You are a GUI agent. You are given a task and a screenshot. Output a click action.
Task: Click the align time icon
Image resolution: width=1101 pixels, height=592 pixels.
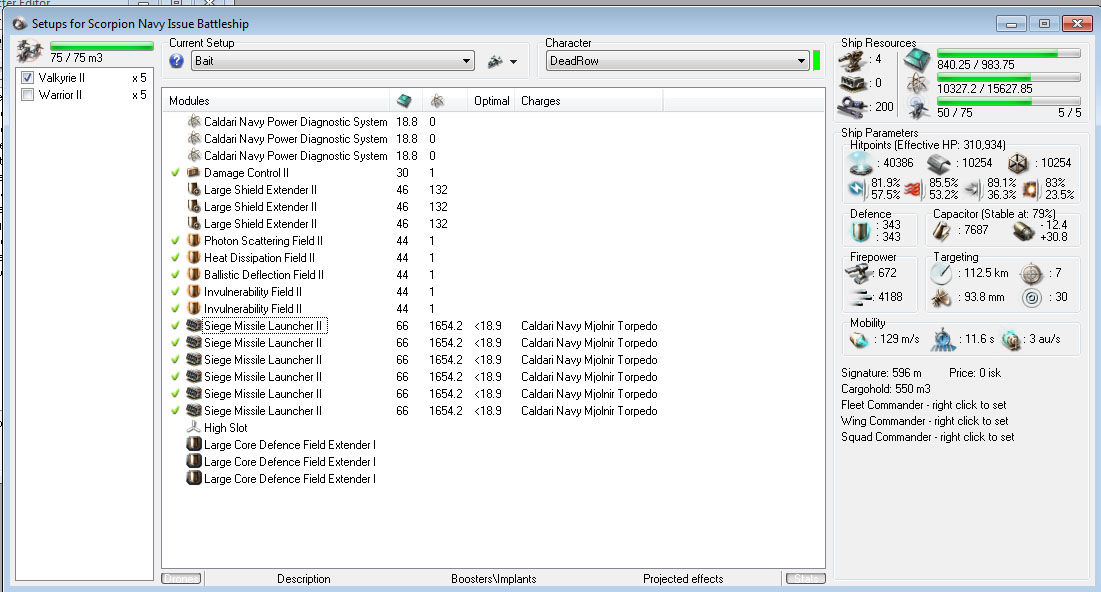point(943,340)
